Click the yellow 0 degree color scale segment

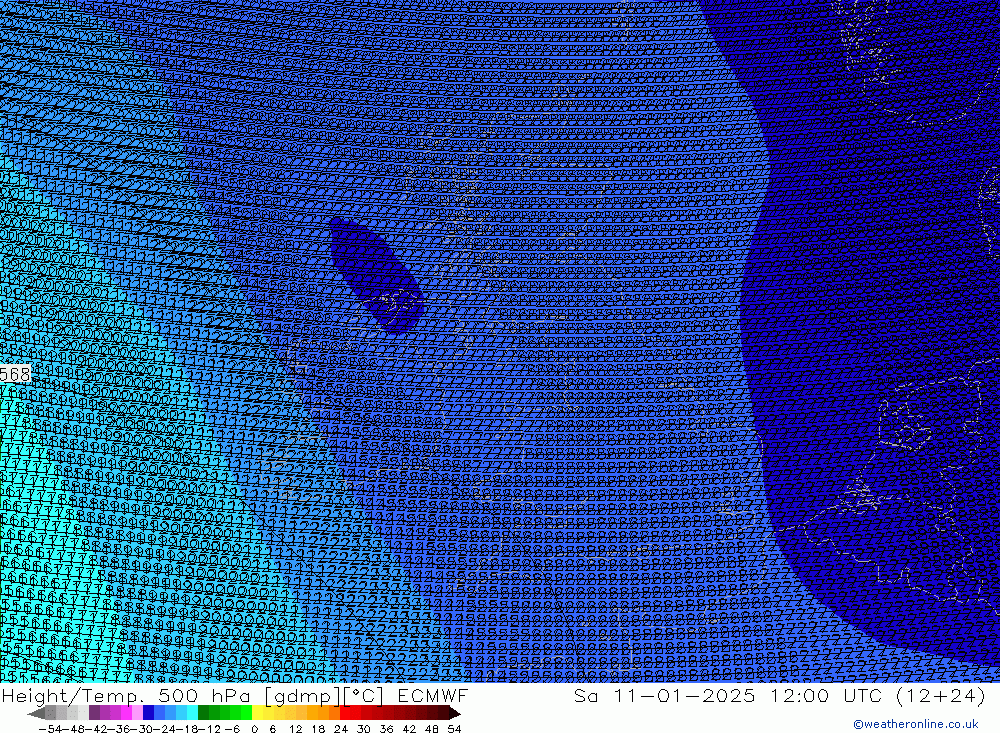click(x=258, y=714)
